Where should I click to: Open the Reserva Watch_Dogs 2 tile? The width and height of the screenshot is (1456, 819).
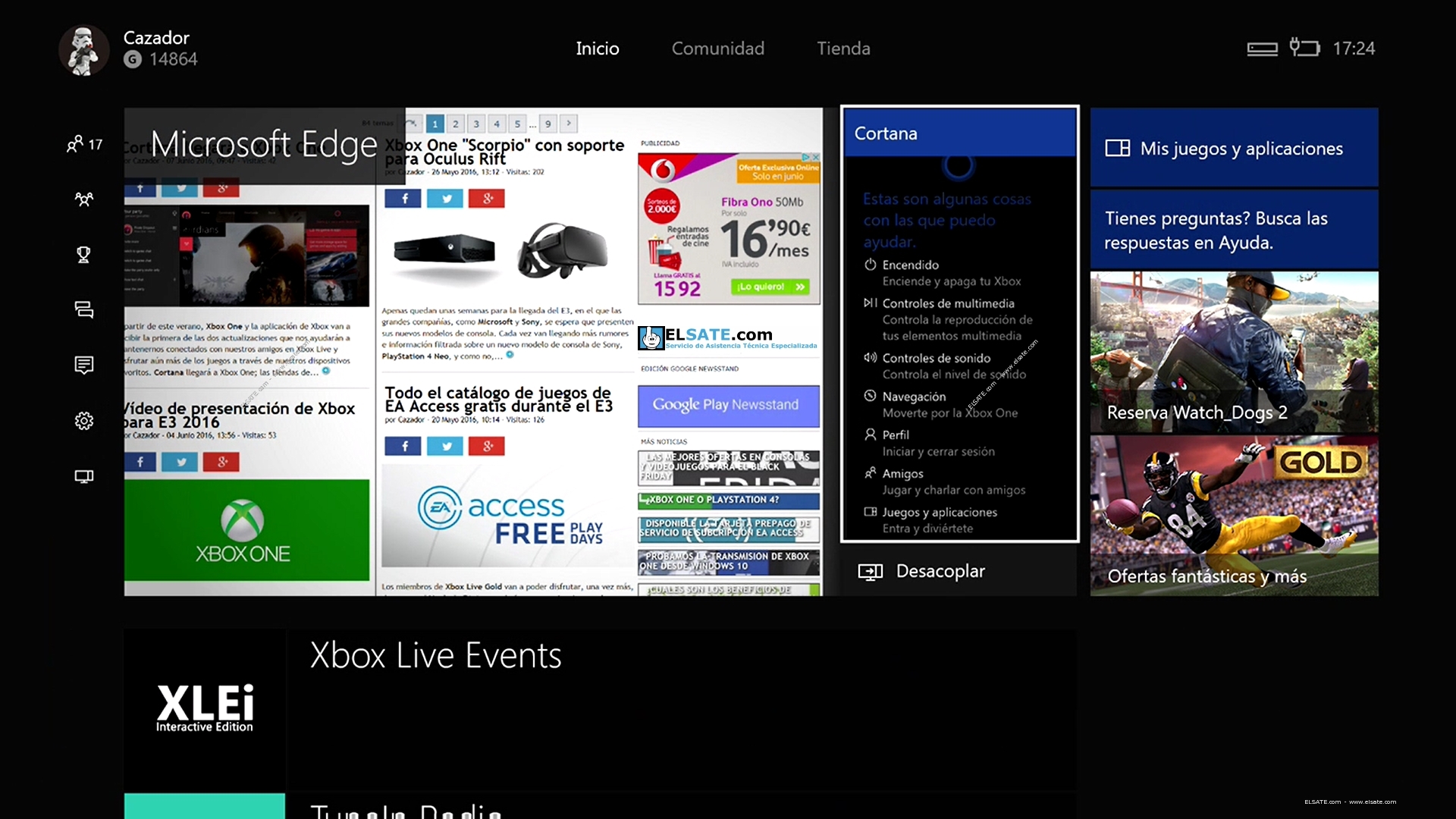coord(1234,352)
